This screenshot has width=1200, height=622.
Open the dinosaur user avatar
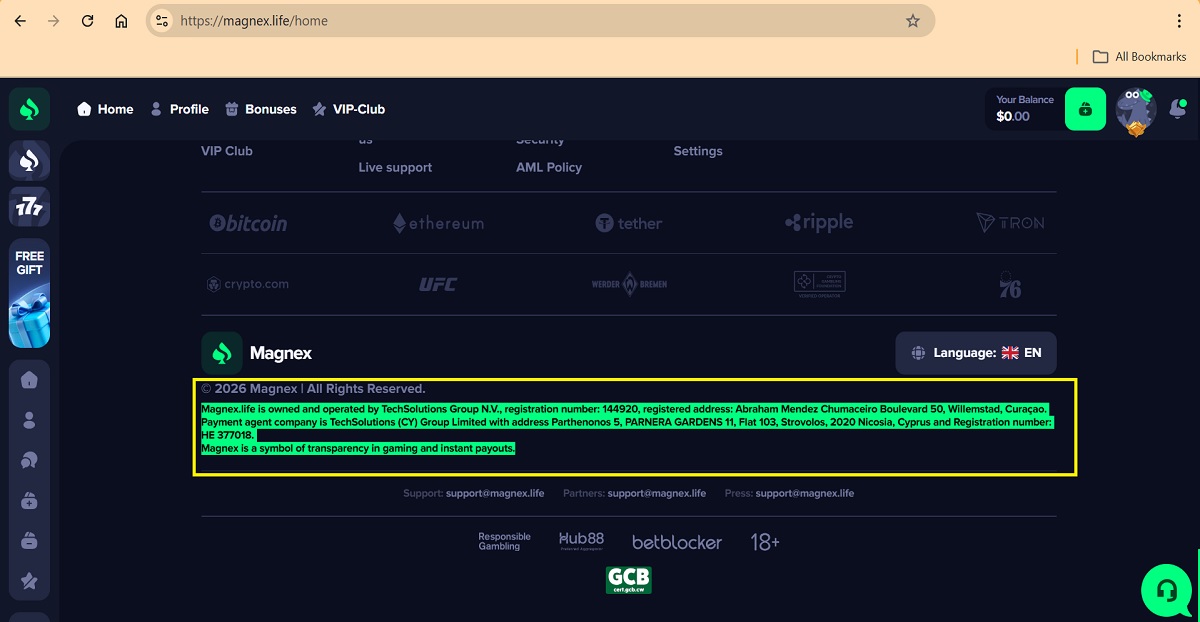(x=1135, y=109)
